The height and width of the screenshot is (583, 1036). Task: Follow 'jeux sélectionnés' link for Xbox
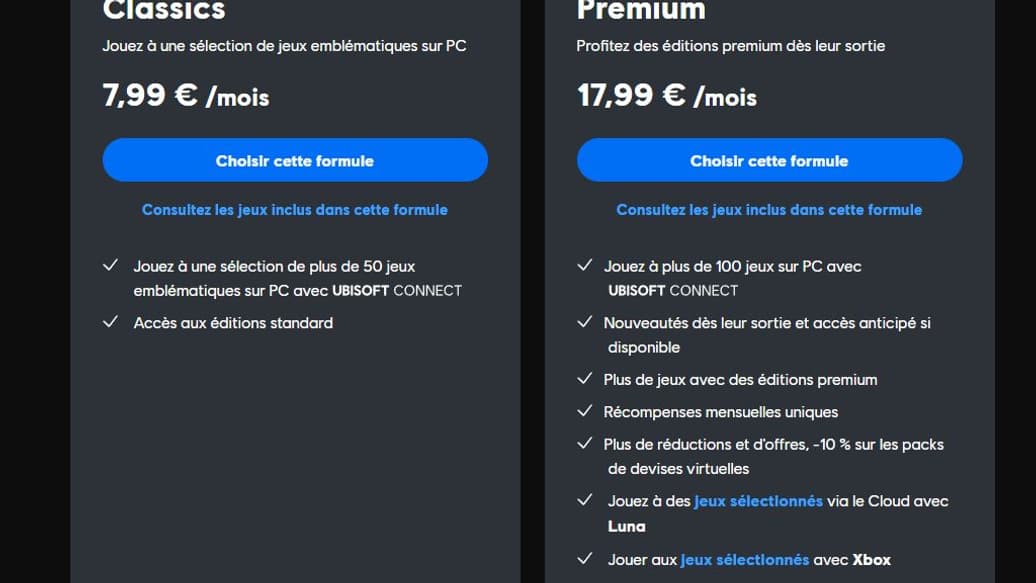pos(745,560)
